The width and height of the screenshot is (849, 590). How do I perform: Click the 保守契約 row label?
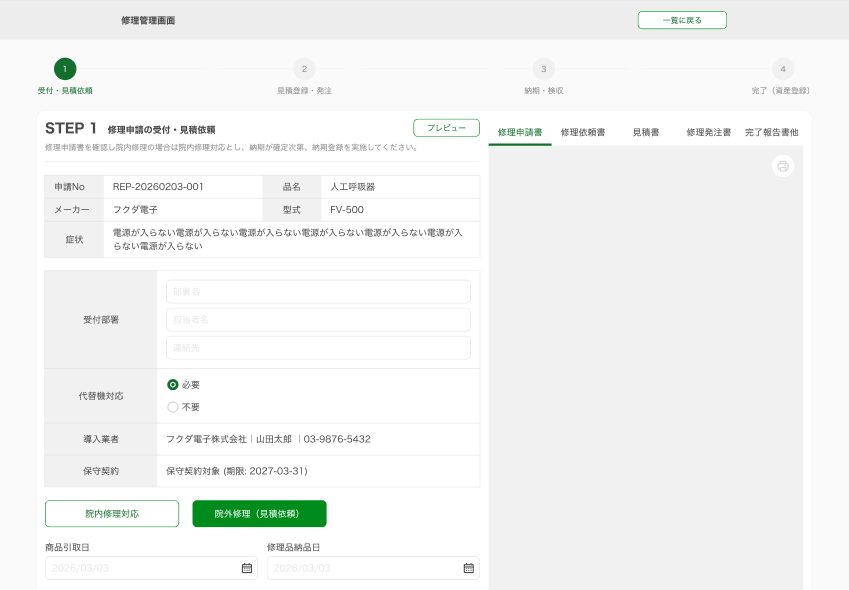coord(101,471)
